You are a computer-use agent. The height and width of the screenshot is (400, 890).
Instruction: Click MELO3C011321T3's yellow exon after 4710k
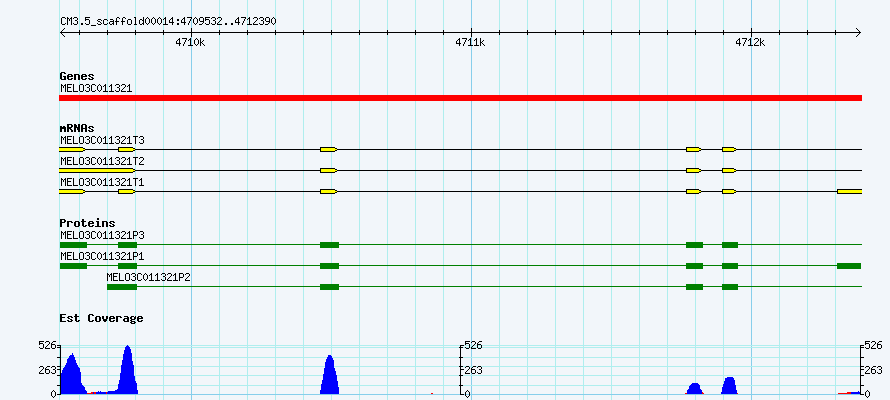pyautogui.click(x=329, y=149)
